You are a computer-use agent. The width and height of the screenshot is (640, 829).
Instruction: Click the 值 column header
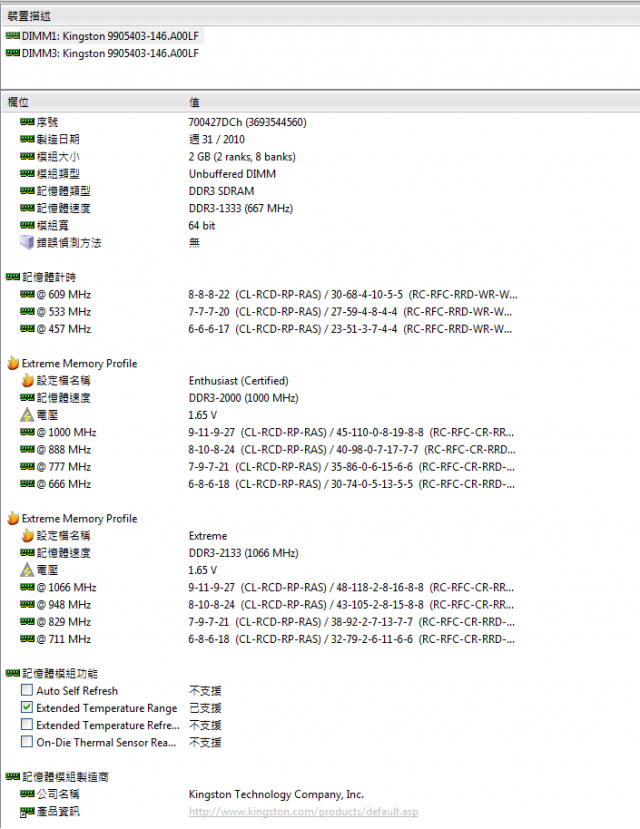click(194, 102)
